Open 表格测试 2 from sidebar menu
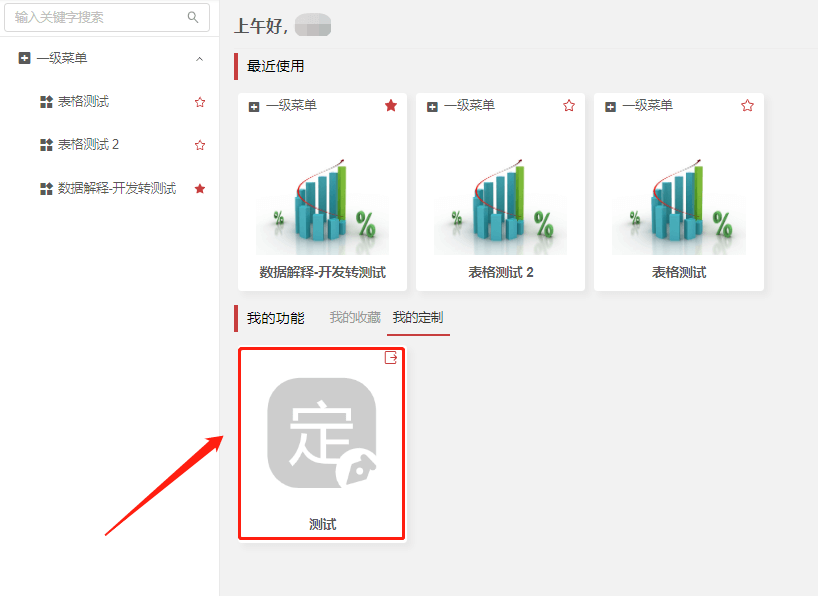 [88, 145]
